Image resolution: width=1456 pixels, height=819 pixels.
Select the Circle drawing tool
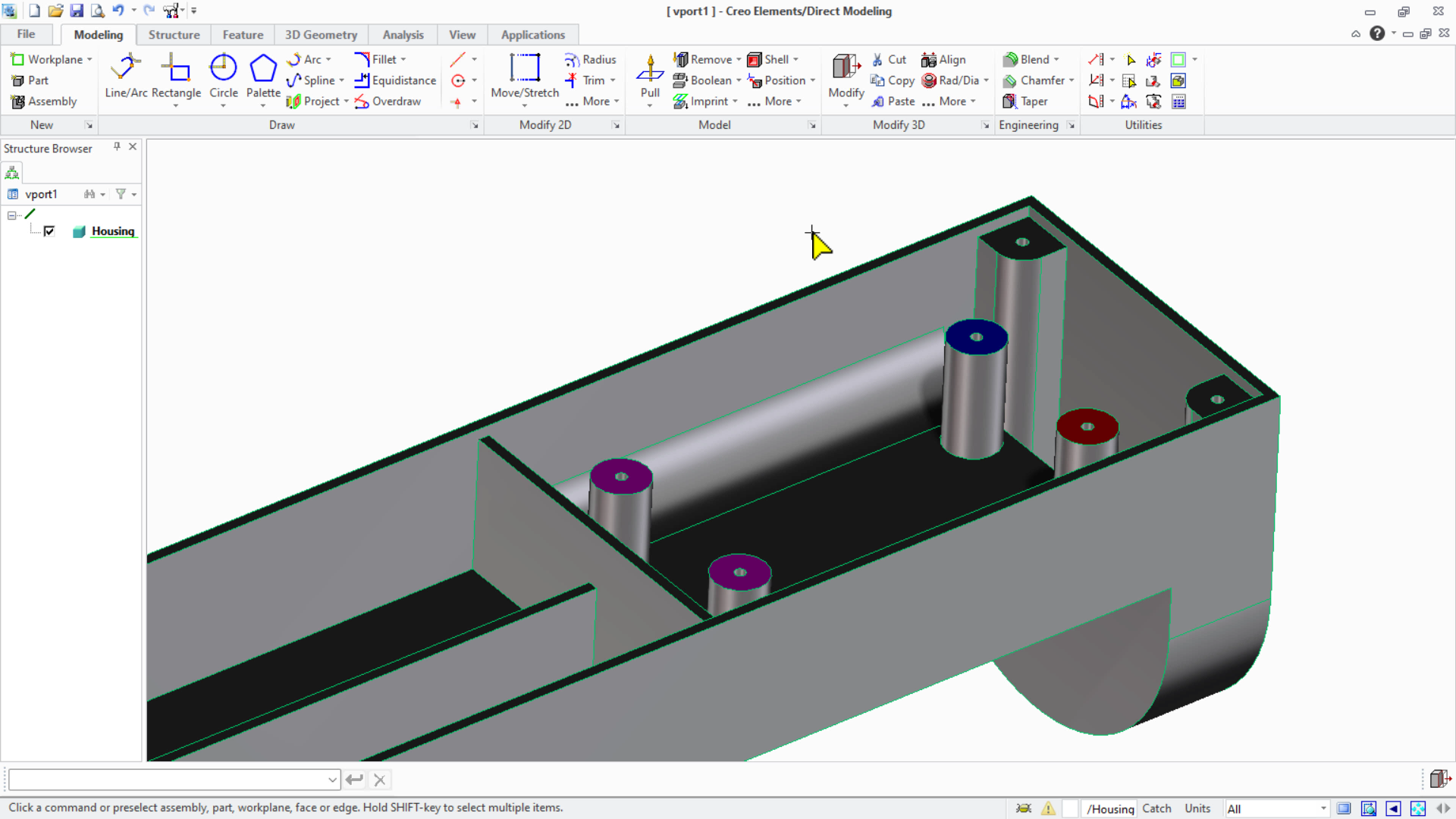click(223, 77)
